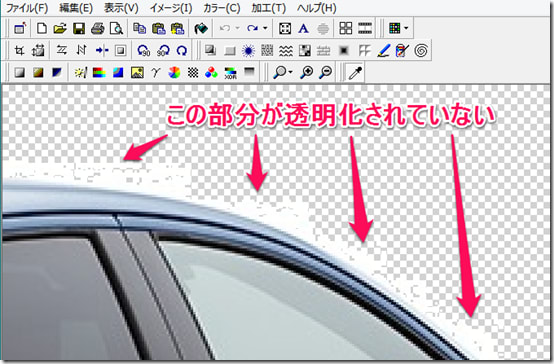This screenshot has height=364, width=554.
Task: Click the redo arrow button
Action: [252, 28]
